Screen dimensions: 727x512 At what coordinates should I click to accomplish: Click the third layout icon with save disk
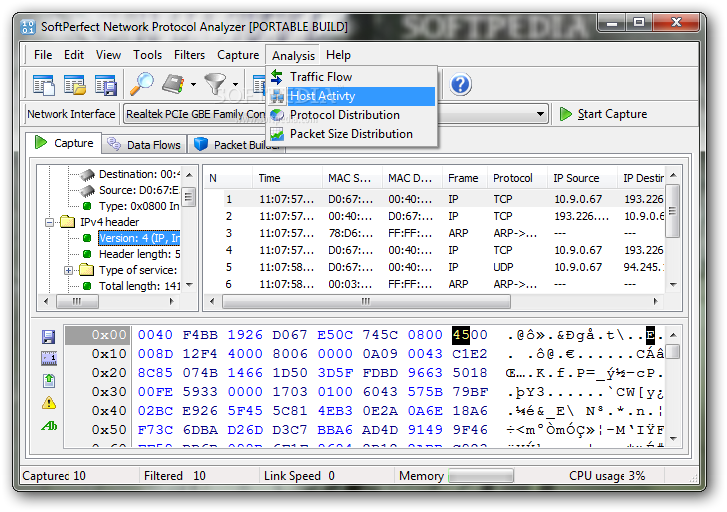(x=106, y=85)
